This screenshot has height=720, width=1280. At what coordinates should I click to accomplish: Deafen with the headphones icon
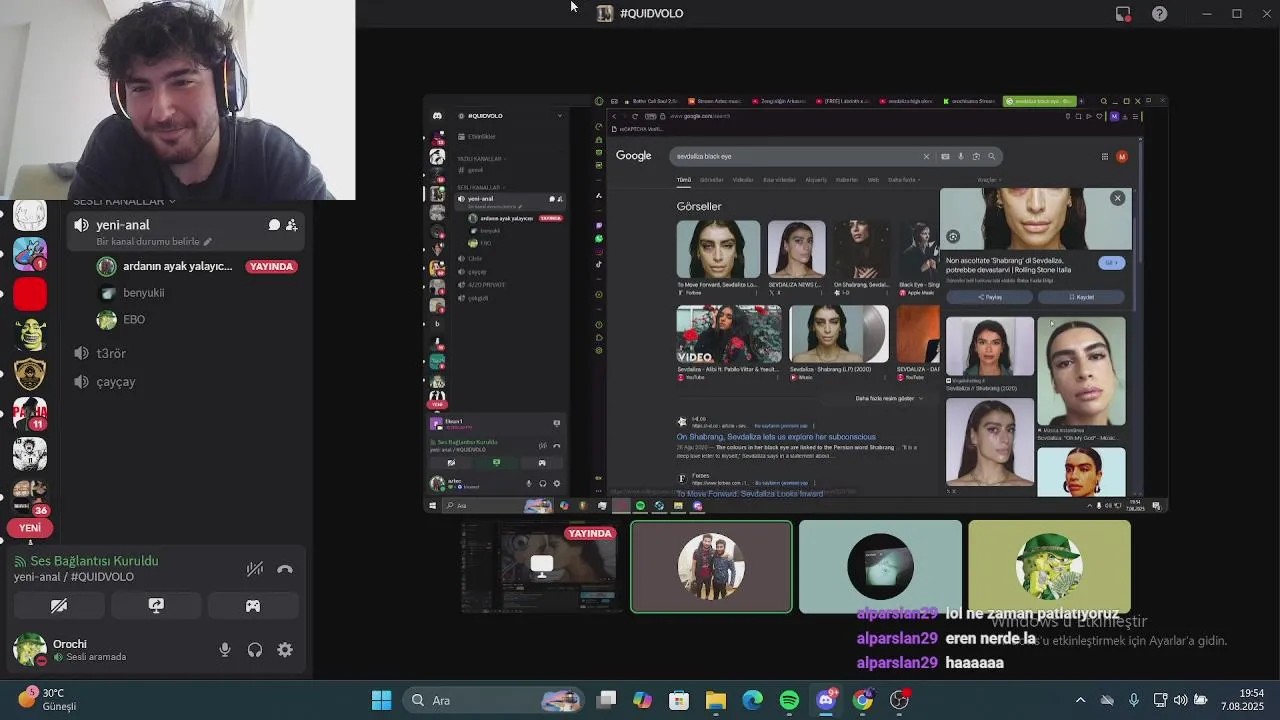click(x=255, y=650)
